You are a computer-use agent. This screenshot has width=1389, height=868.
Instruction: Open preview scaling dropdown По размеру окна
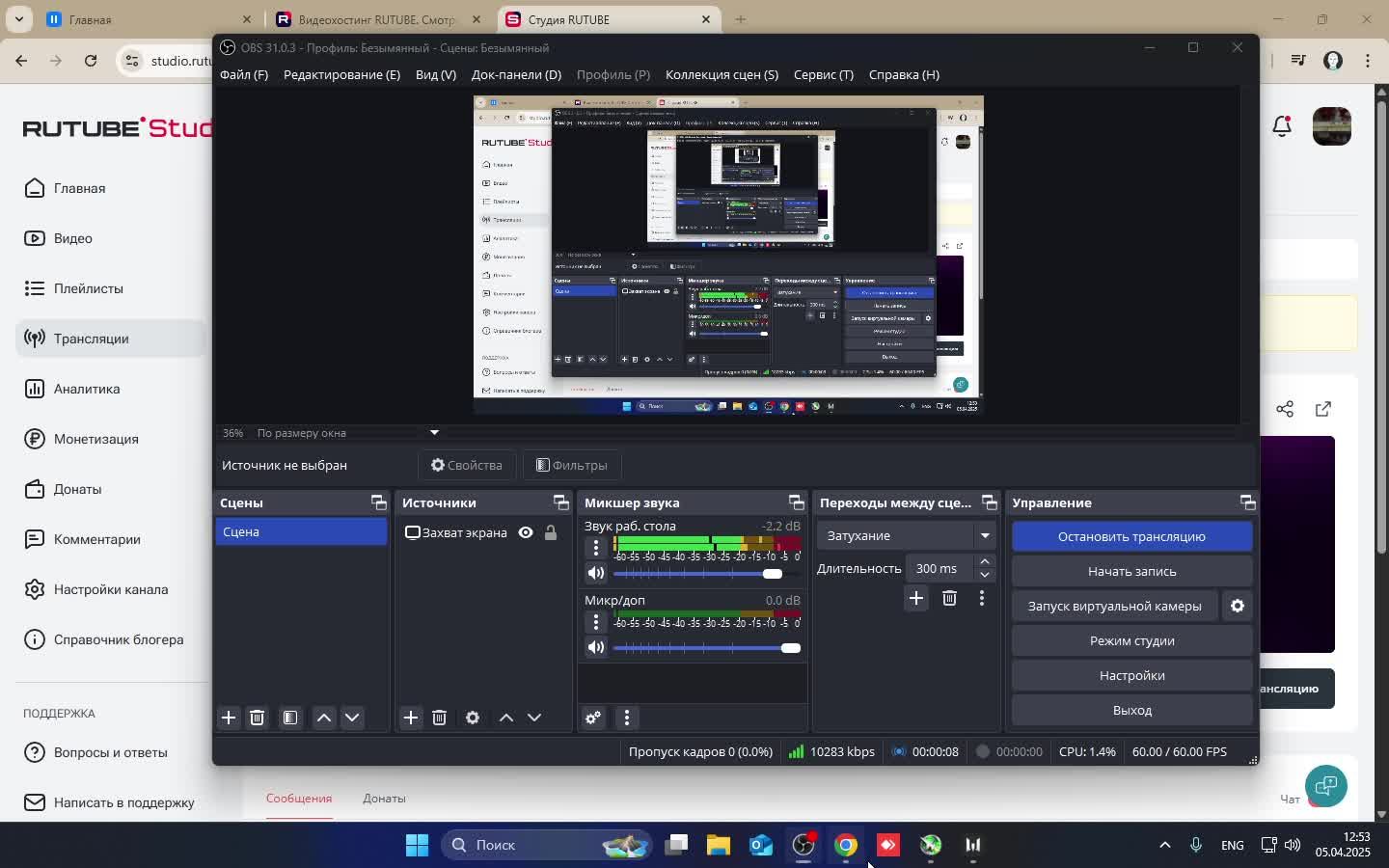point(434,433)
